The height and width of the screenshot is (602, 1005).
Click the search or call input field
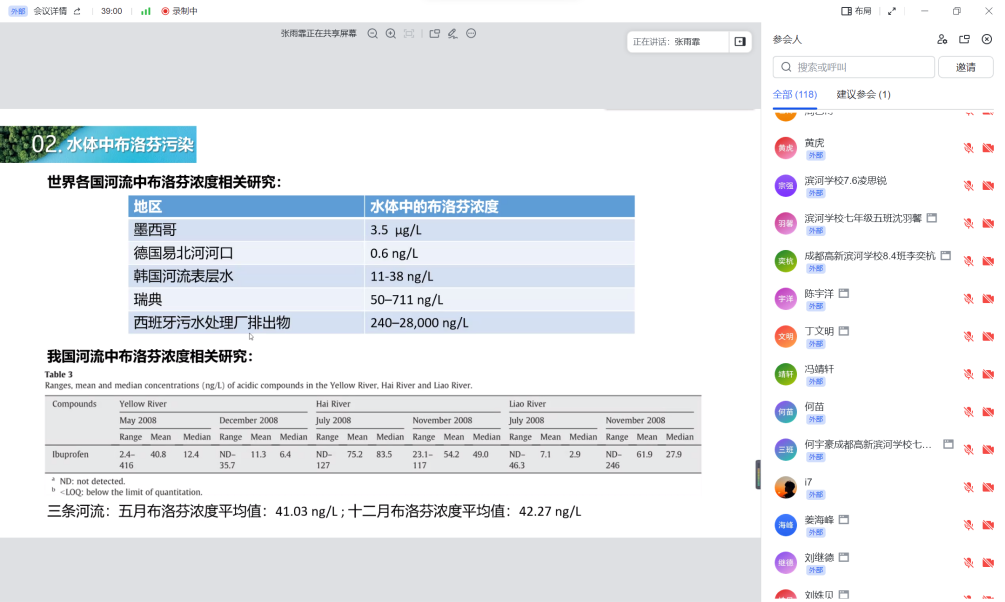[x=853, y=66]
